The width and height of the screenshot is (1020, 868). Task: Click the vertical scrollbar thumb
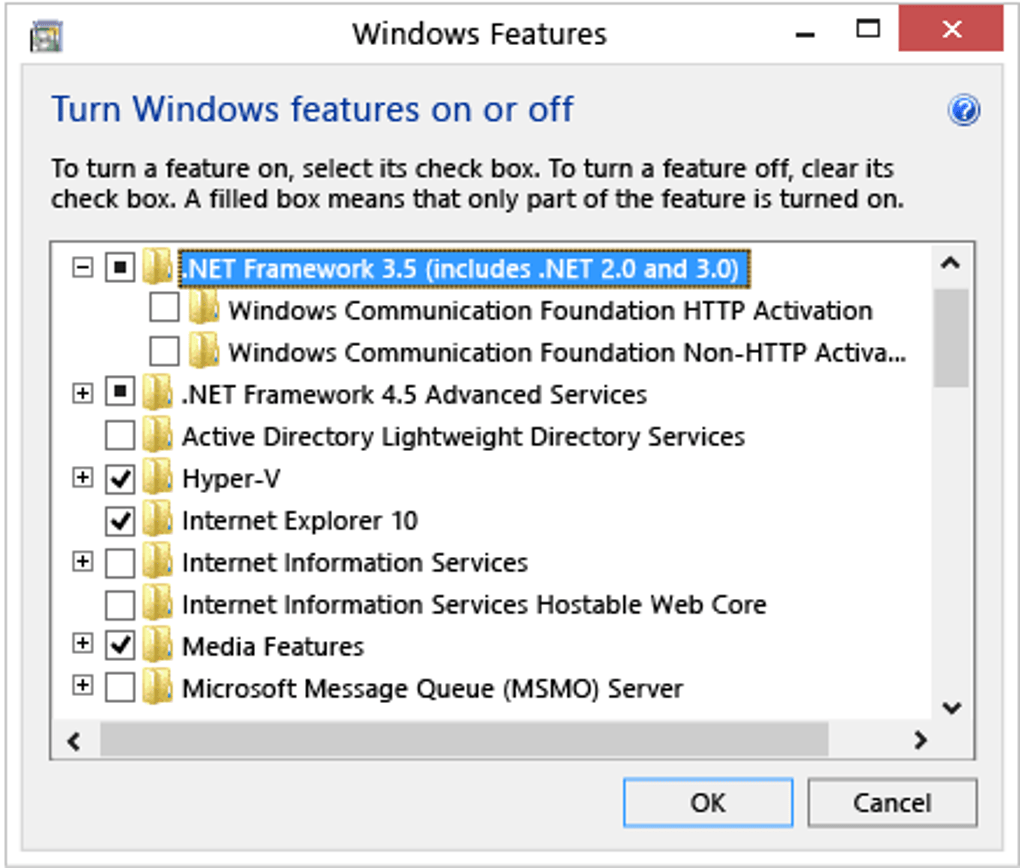tap(951, 336)
